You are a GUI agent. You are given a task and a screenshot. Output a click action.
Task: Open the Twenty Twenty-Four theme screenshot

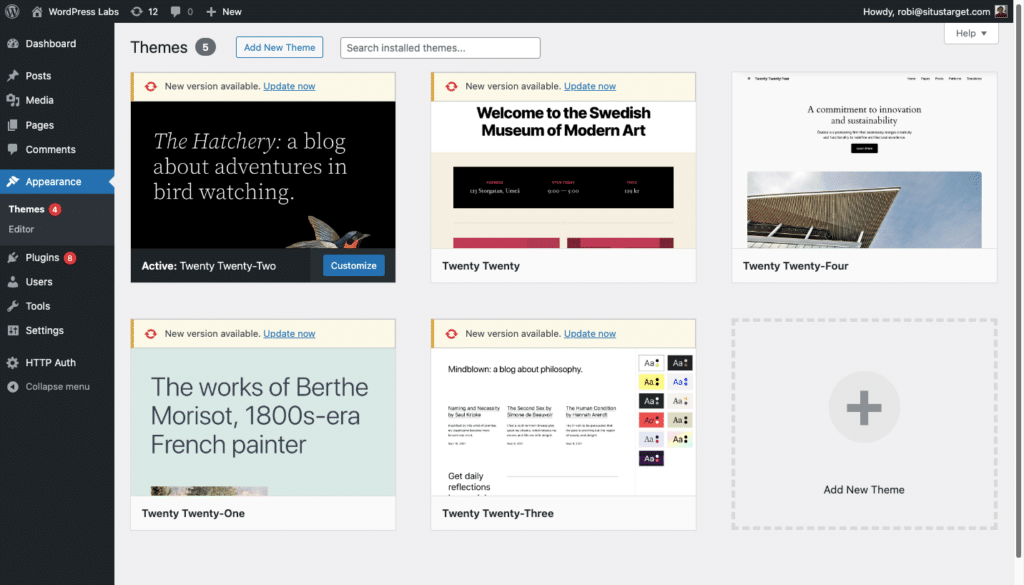tap(864, 161)
